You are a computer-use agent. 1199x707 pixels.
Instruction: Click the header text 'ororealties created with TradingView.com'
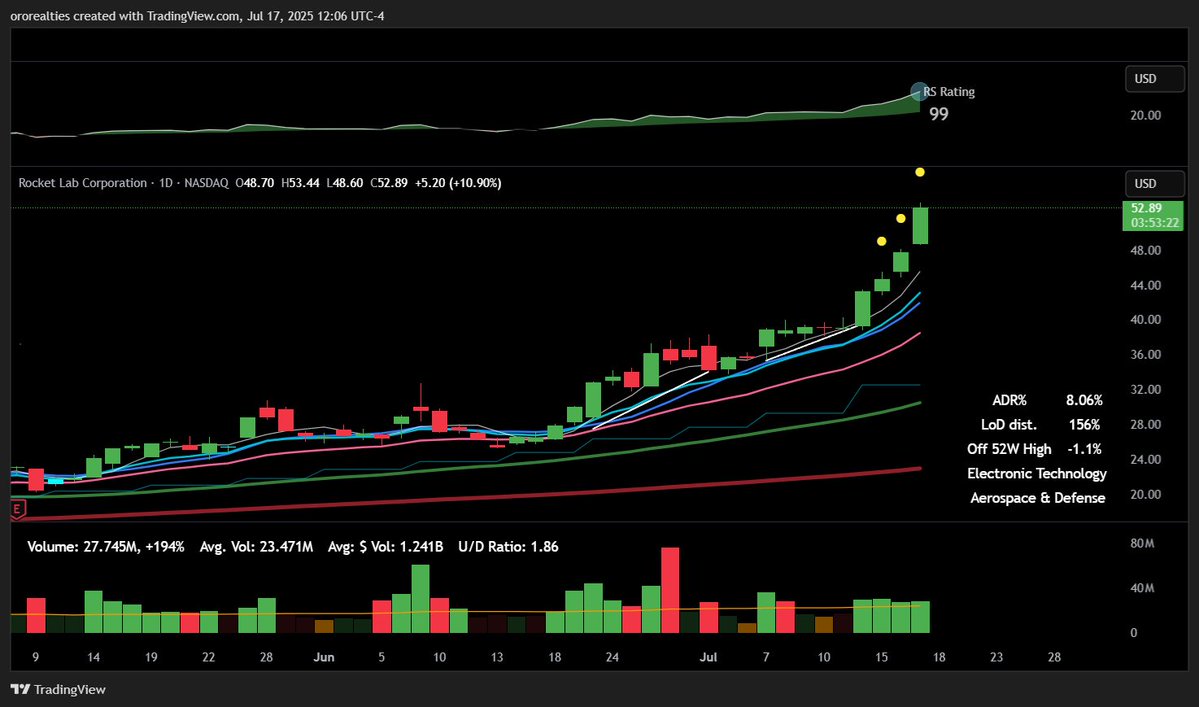[x=125, y=16]
